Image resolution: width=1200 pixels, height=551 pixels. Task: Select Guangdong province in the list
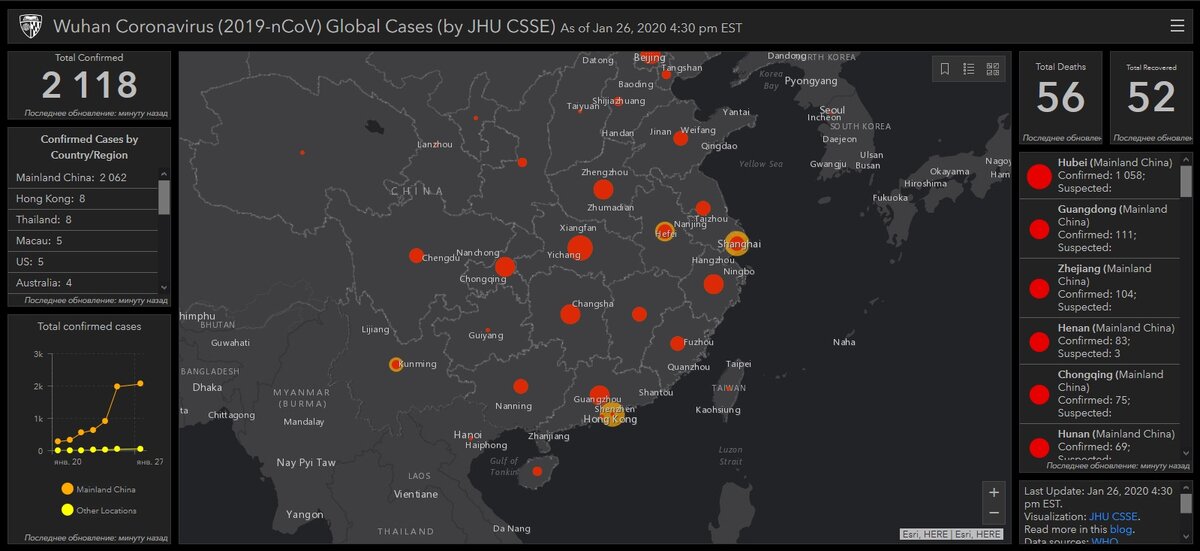pos(1100,228)
